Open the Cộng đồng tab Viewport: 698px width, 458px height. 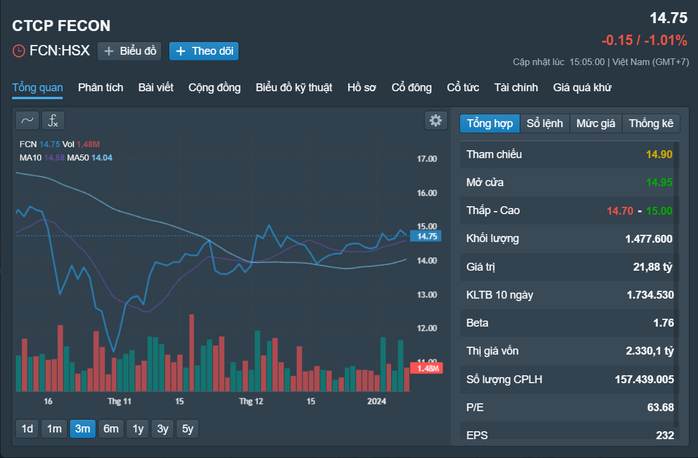pos(215,88)
